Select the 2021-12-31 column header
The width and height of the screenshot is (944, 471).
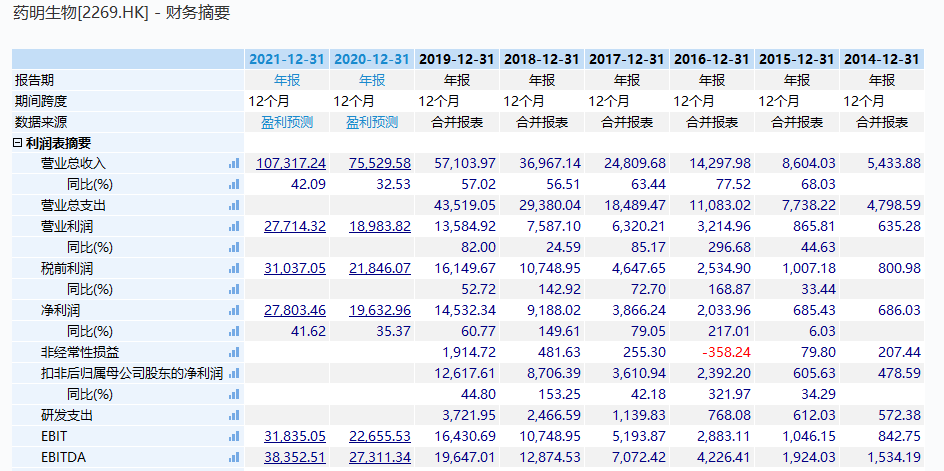tap(287, 59)
